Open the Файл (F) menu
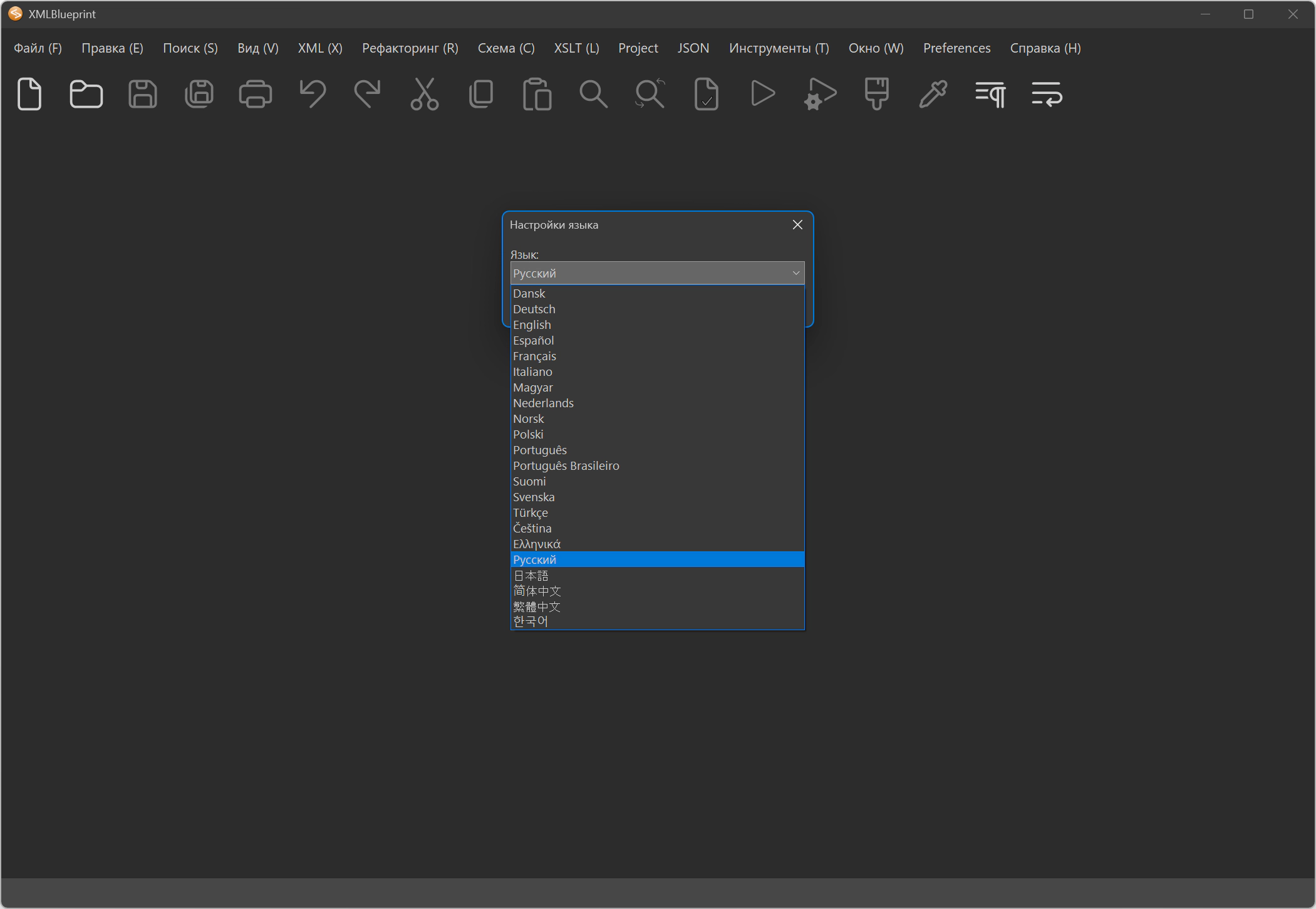 click(38, 48)
